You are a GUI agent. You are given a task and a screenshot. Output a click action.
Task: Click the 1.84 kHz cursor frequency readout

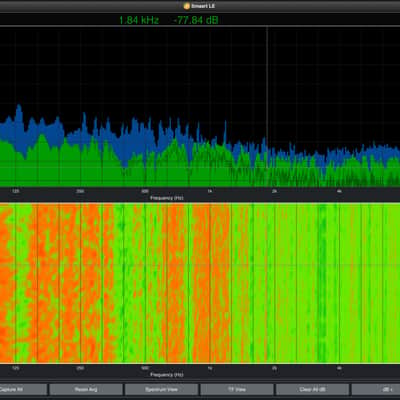[x=139, y=20]
